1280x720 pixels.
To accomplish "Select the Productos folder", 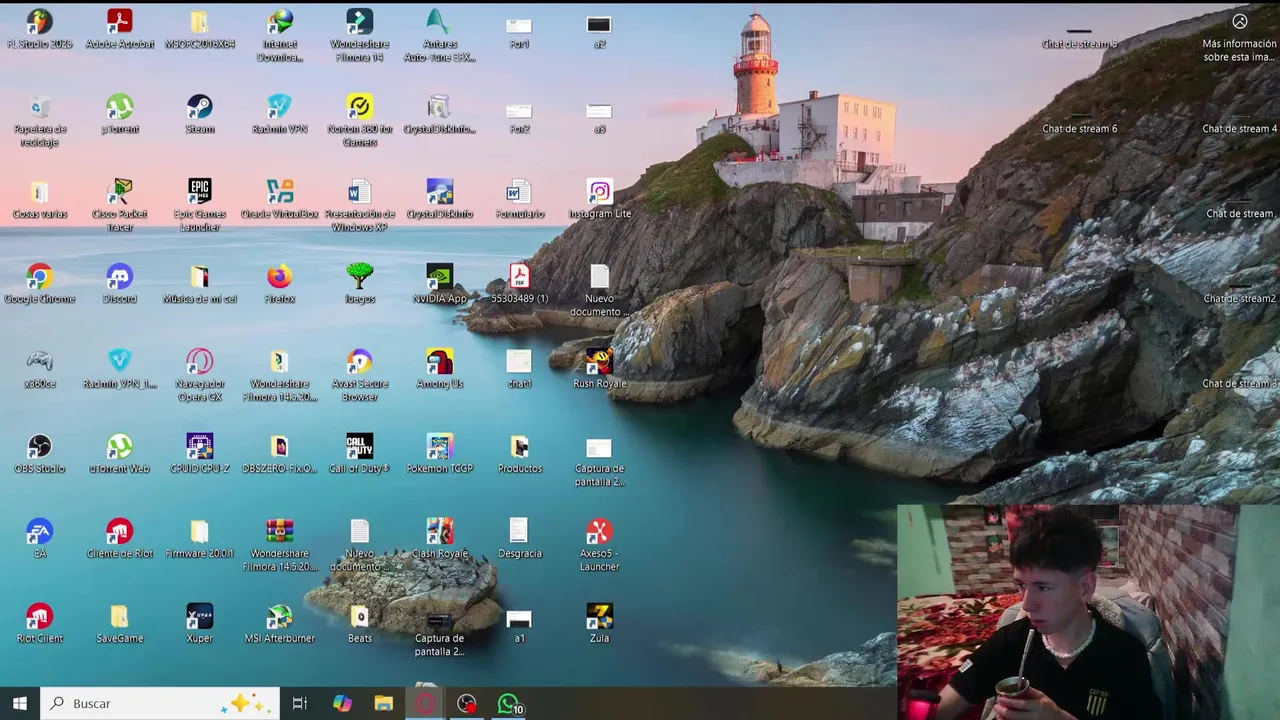I will pyautogui.click(x=520, y=454).
